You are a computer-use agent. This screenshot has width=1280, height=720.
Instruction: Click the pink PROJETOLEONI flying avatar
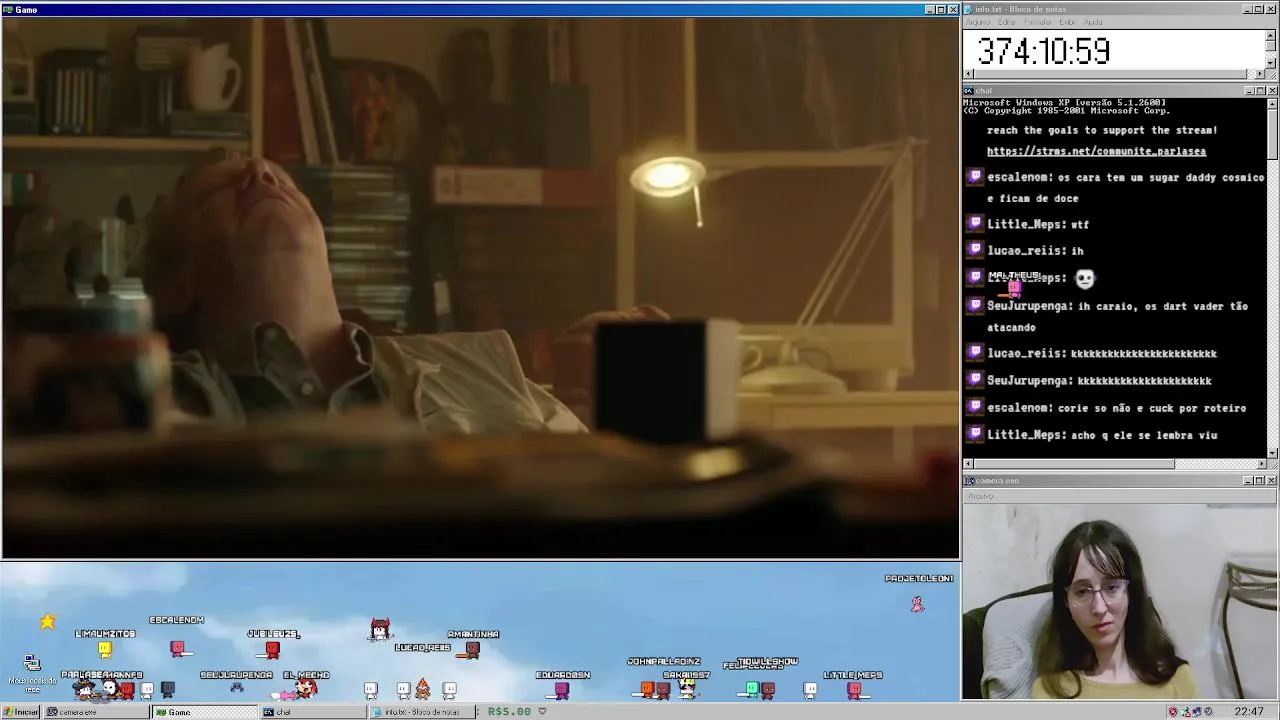917,604
